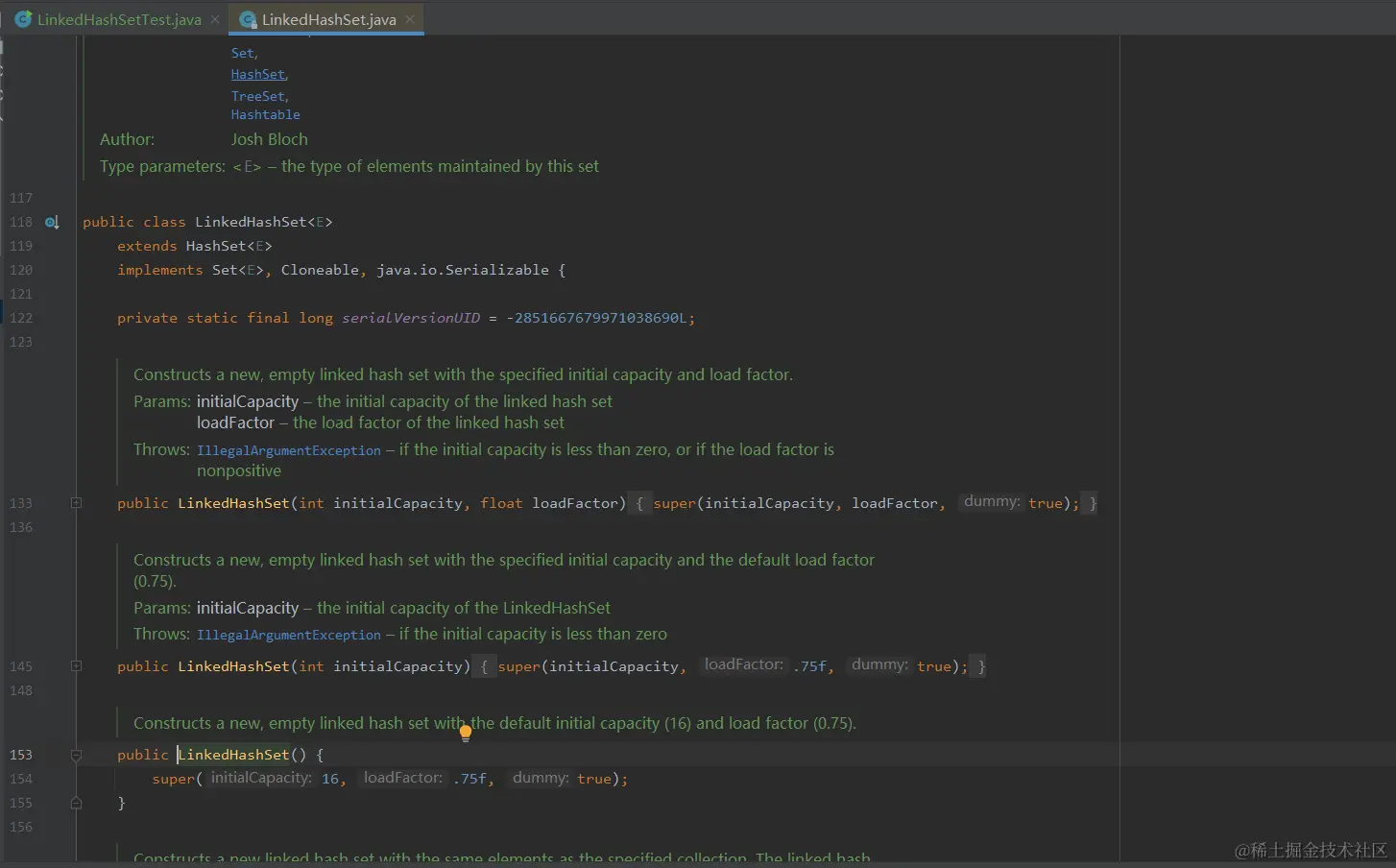This screenshot has width=1396, height=868.
Task: Click 'extends HashSet<E>' on line 119
Action: tap(195, 246)
